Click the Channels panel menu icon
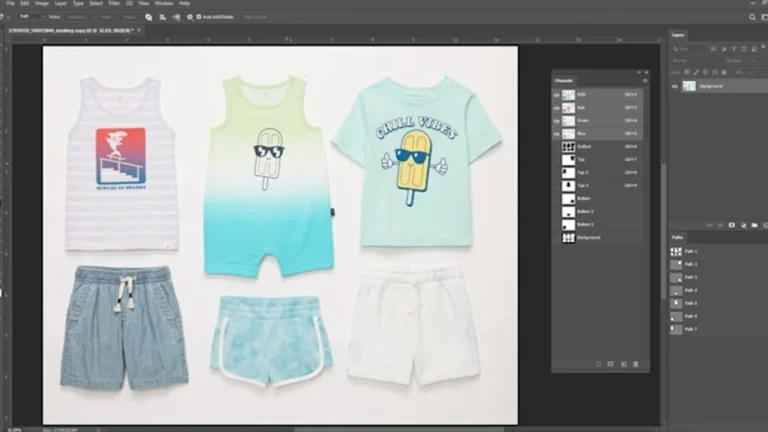The height and width of the screenshot is (432, 768). click(643, 80)
